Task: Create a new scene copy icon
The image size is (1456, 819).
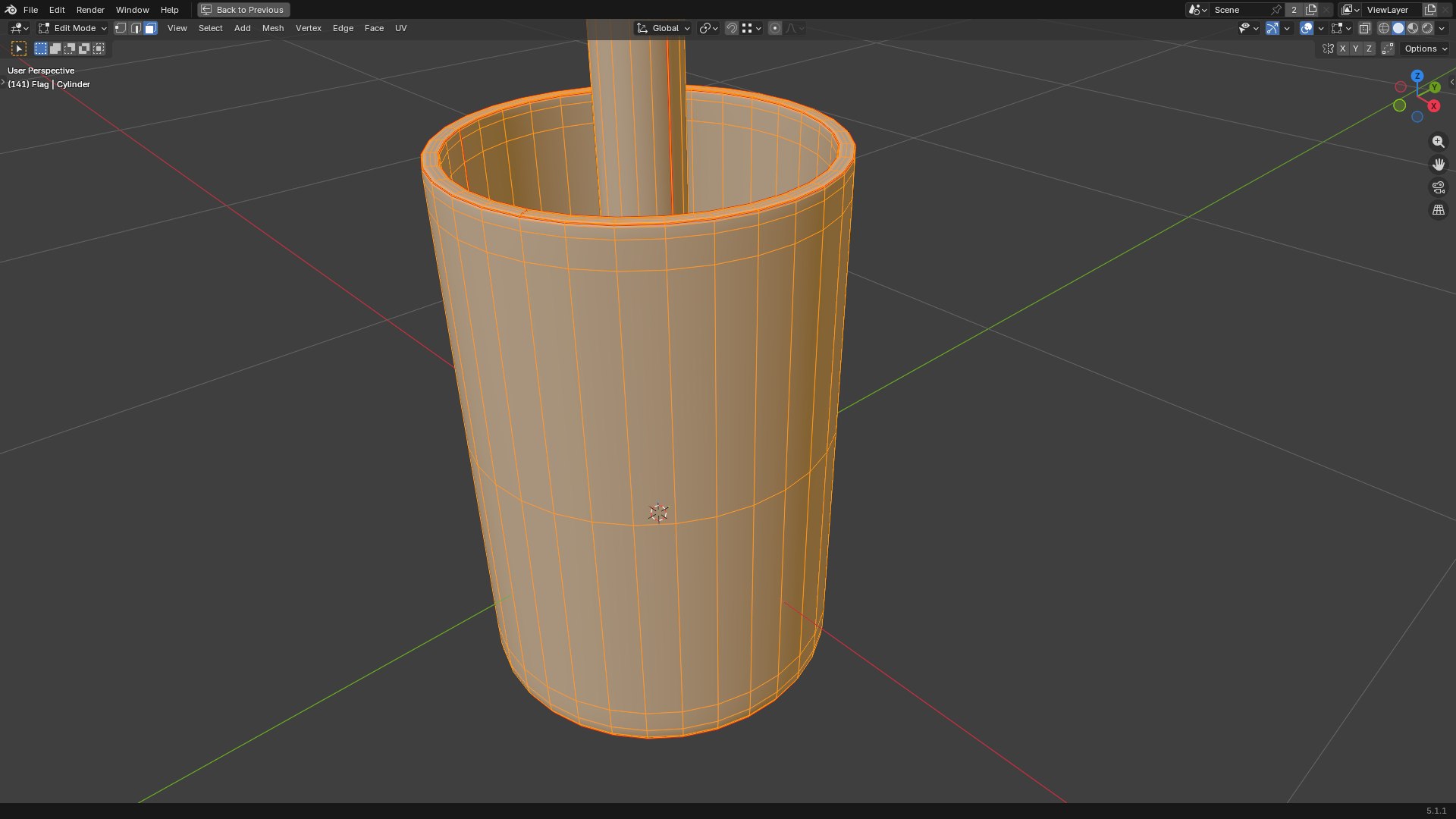Action: click(x=1311, y=10)
